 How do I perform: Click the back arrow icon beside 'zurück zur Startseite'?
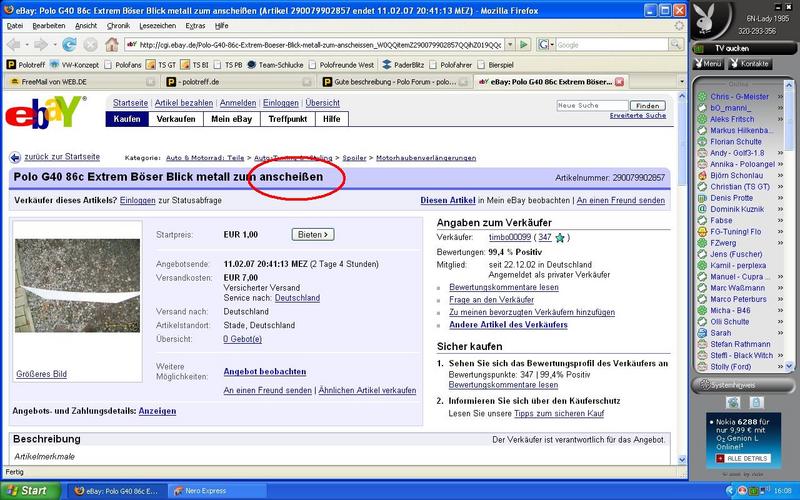tap(15, 157)
